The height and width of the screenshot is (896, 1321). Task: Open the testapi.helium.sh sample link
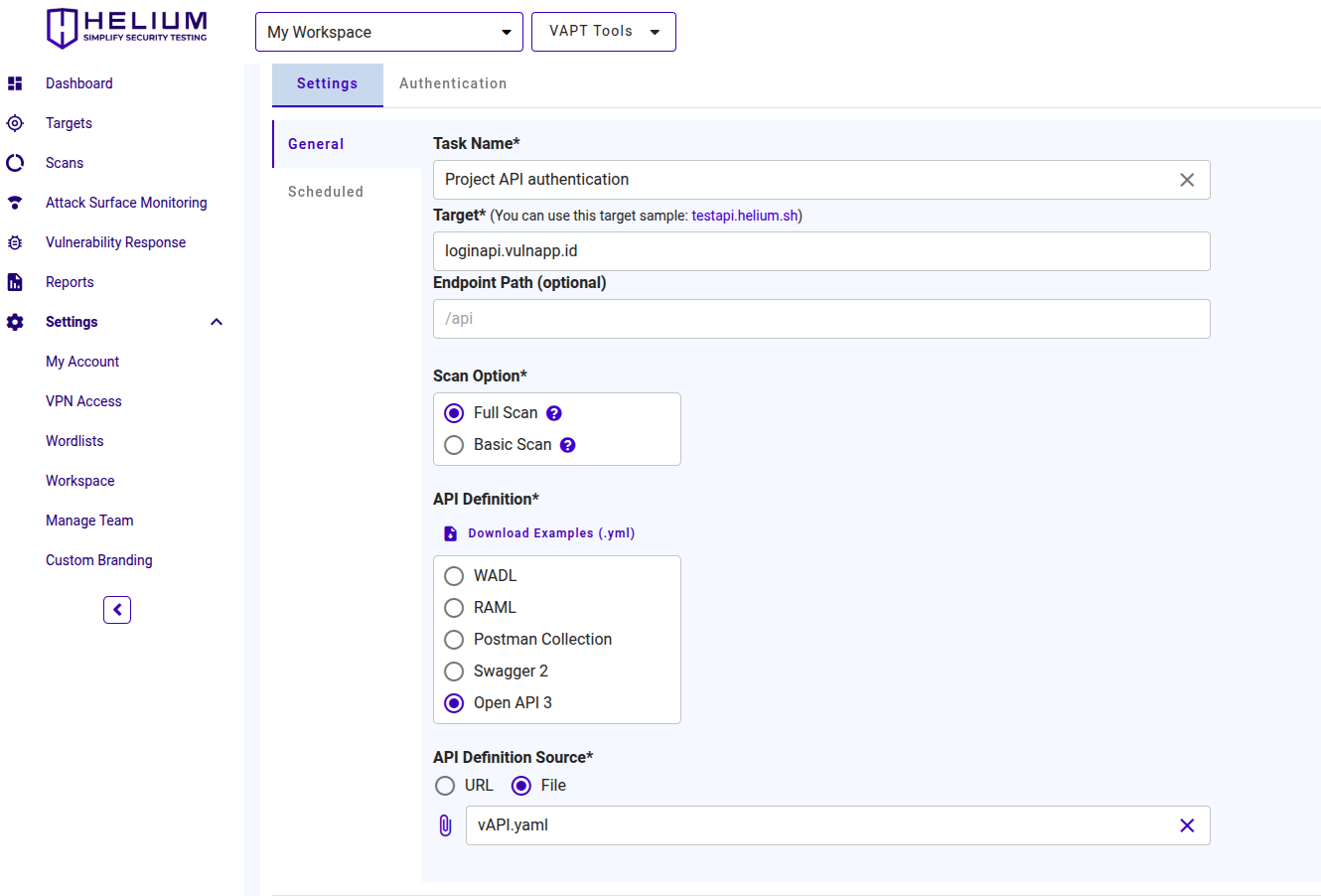pyautogui.click(x=744, y=216)
